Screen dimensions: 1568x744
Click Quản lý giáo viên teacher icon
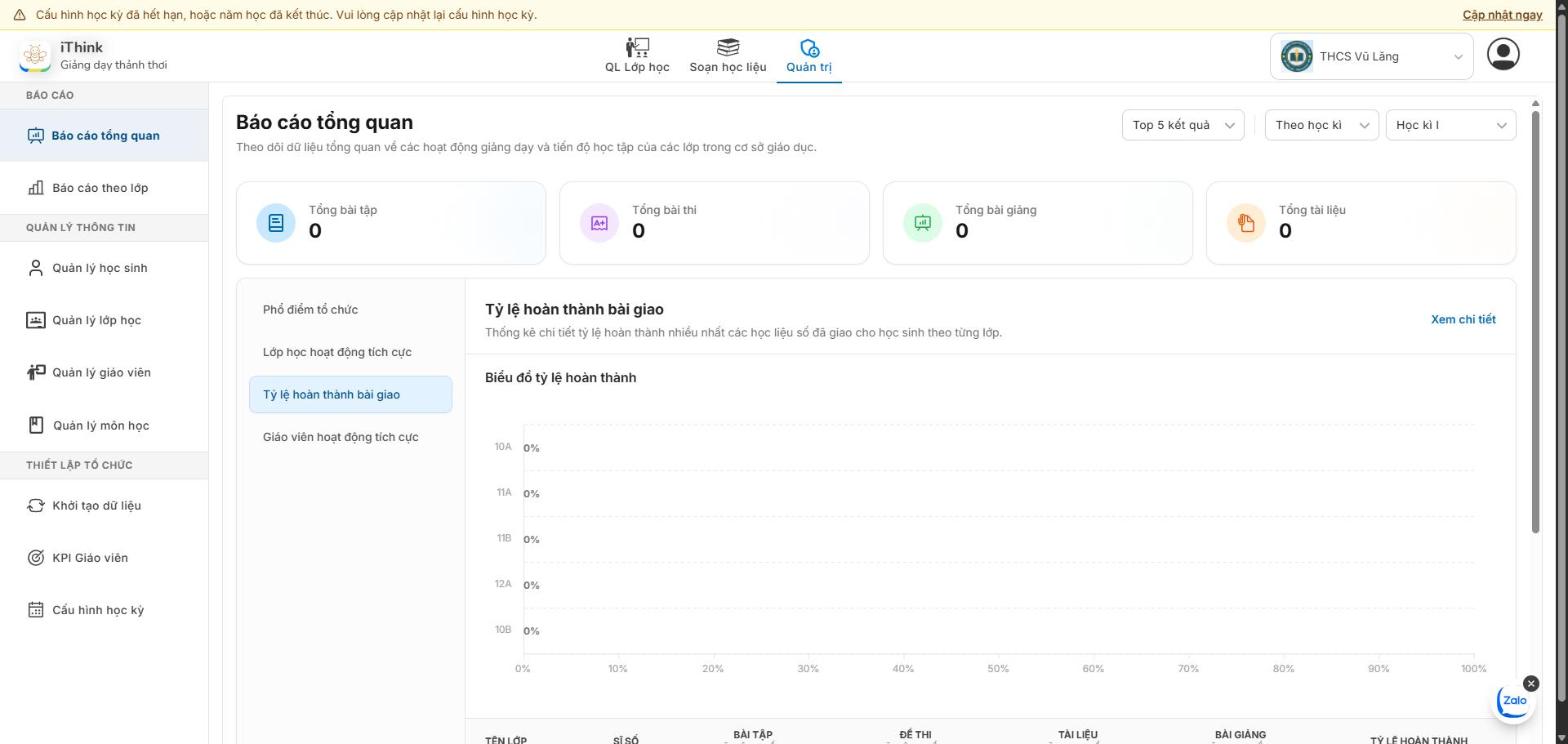point(36,372)
